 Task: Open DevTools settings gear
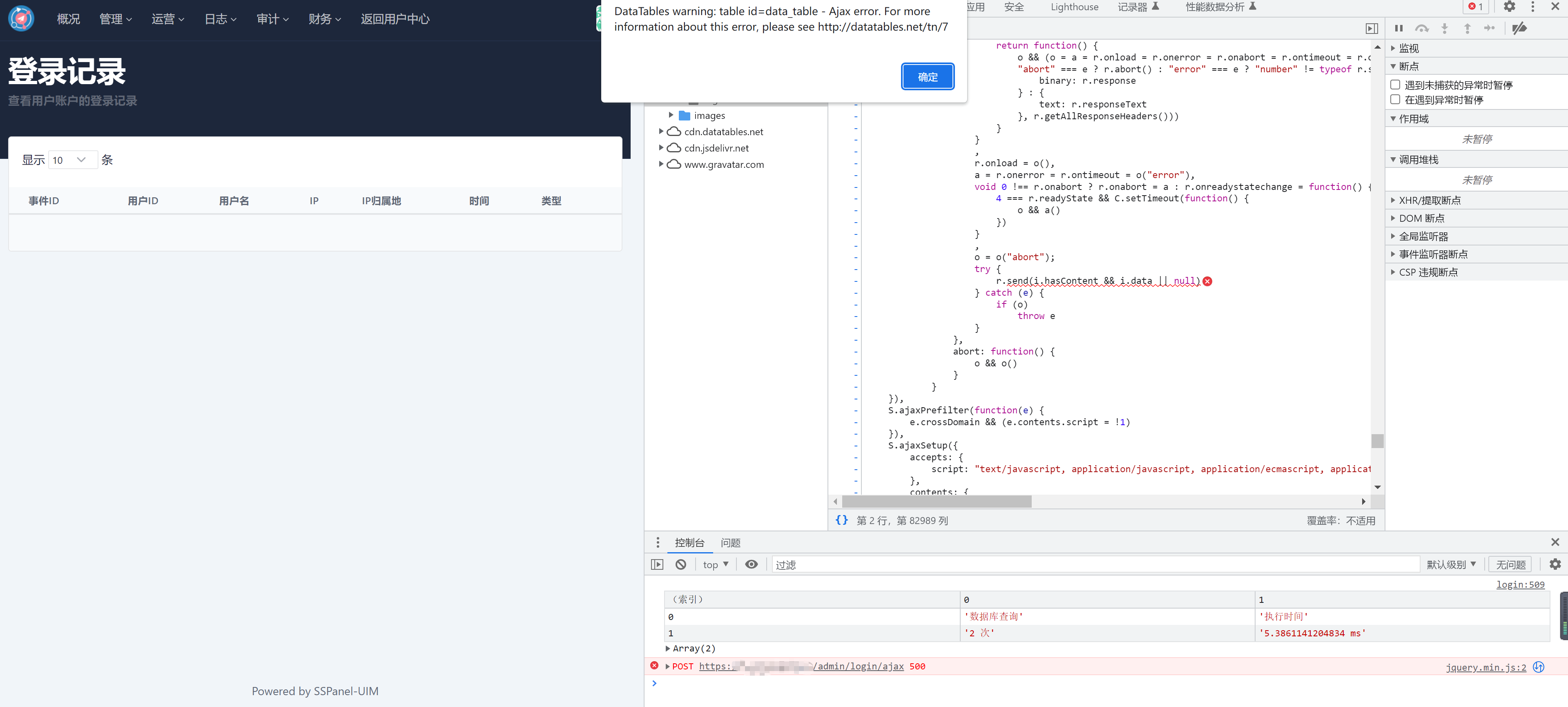(1510, 7)
